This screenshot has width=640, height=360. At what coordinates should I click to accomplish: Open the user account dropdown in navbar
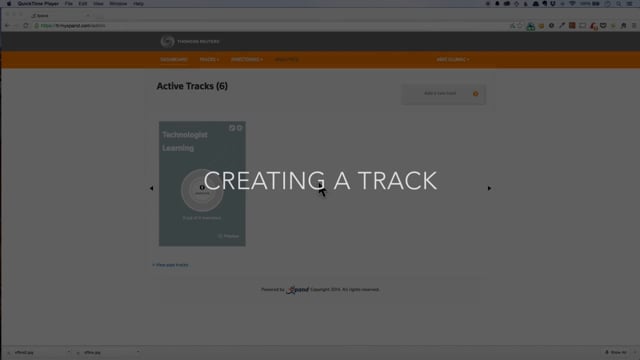[x=453, y=60]
